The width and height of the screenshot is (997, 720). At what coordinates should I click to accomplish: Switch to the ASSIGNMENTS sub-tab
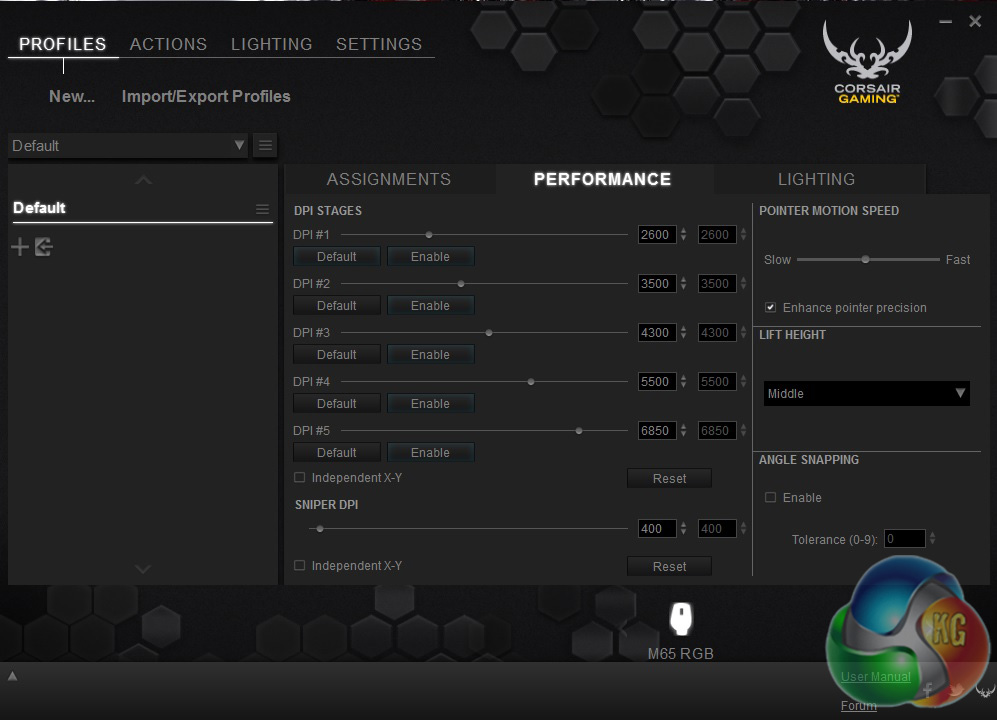point(389,179)
